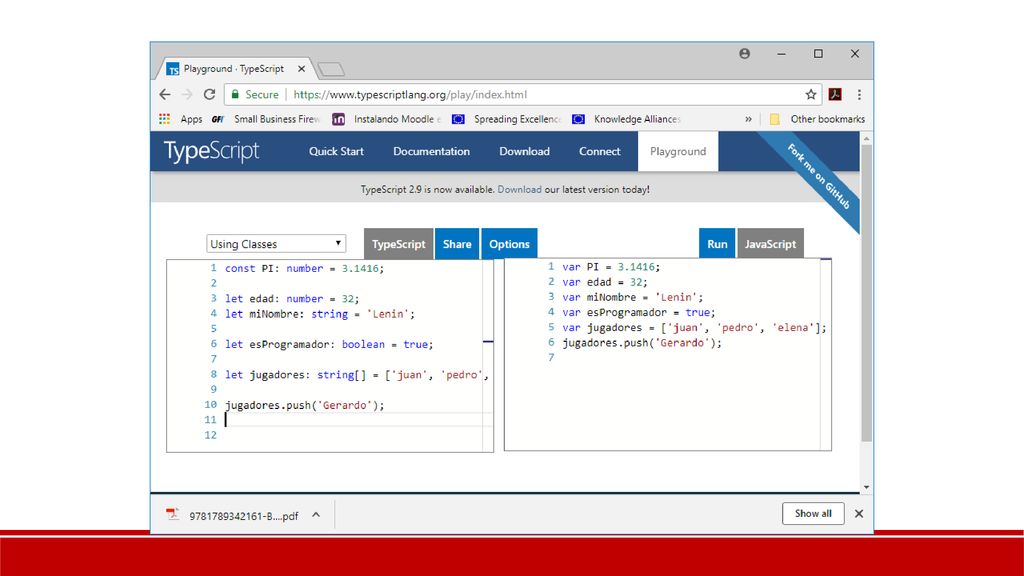Click the 'var PI = 3.1416;' output line

(611, 267)
